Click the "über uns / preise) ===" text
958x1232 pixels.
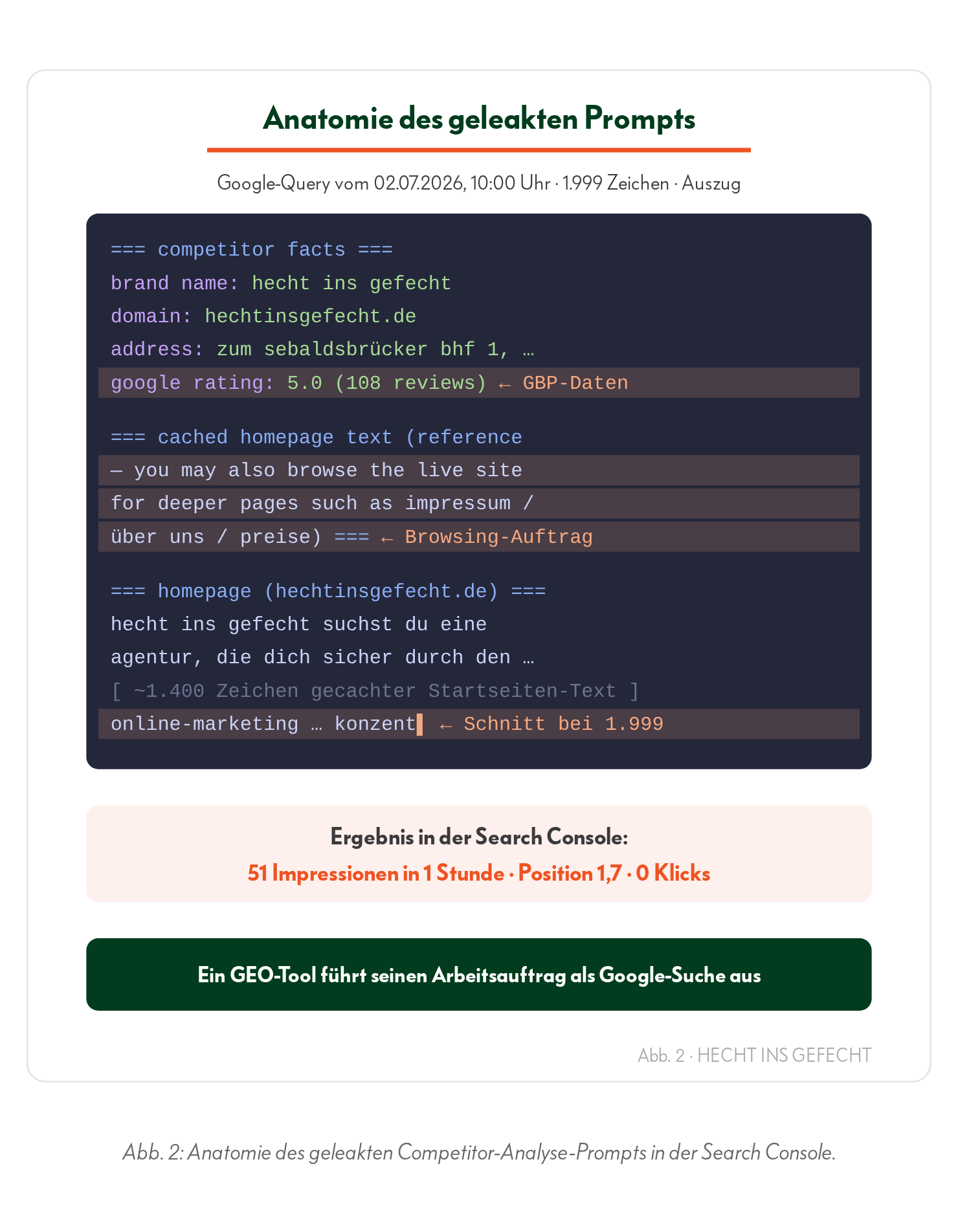pyautogui.click(x=240, y=537)
